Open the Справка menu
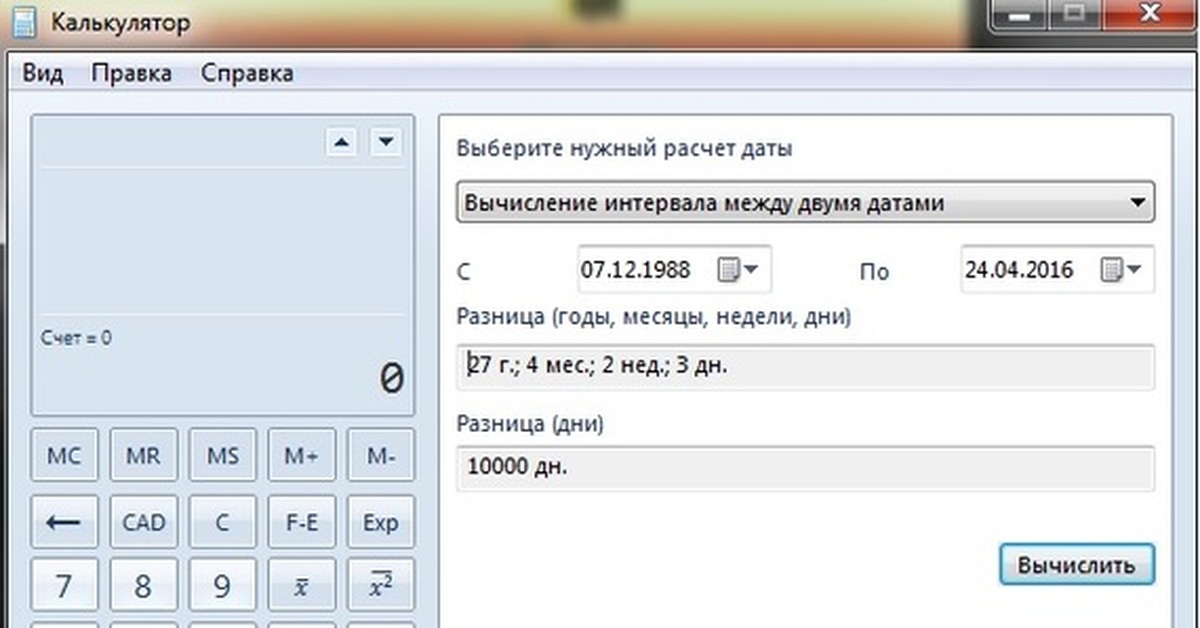1200x628 pixels. pos(247,73)
